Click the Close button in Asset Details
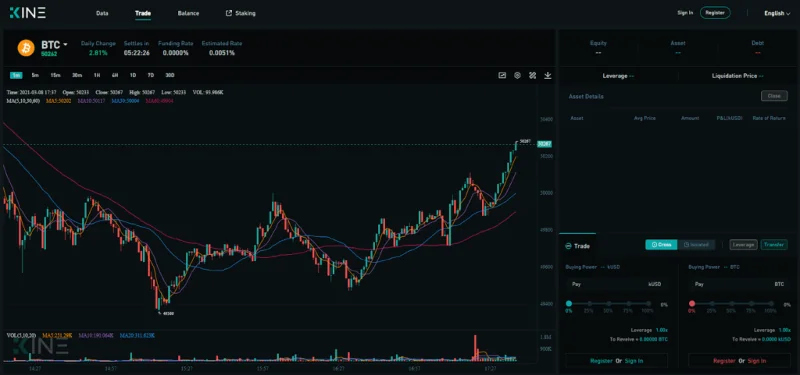This screenshot has height=375, width=800. click(774, 96)
